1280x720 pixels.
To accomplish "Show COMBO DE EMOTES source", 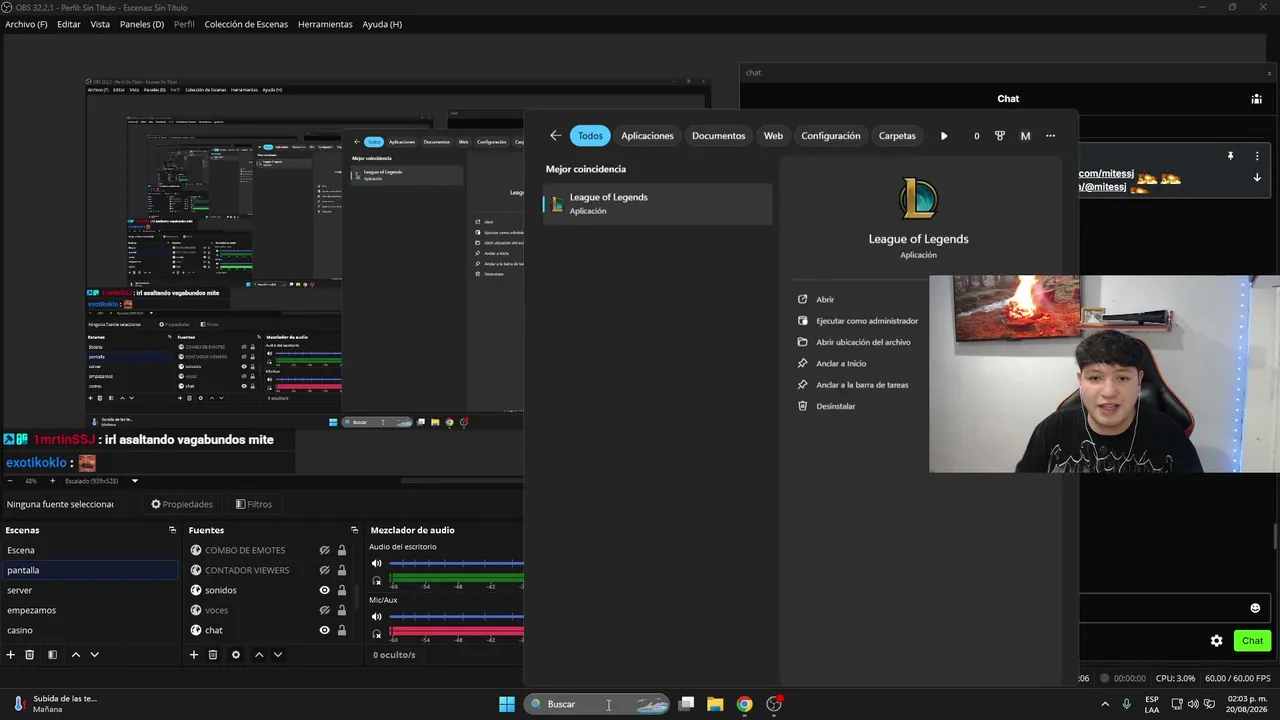I will coord(324,550).
